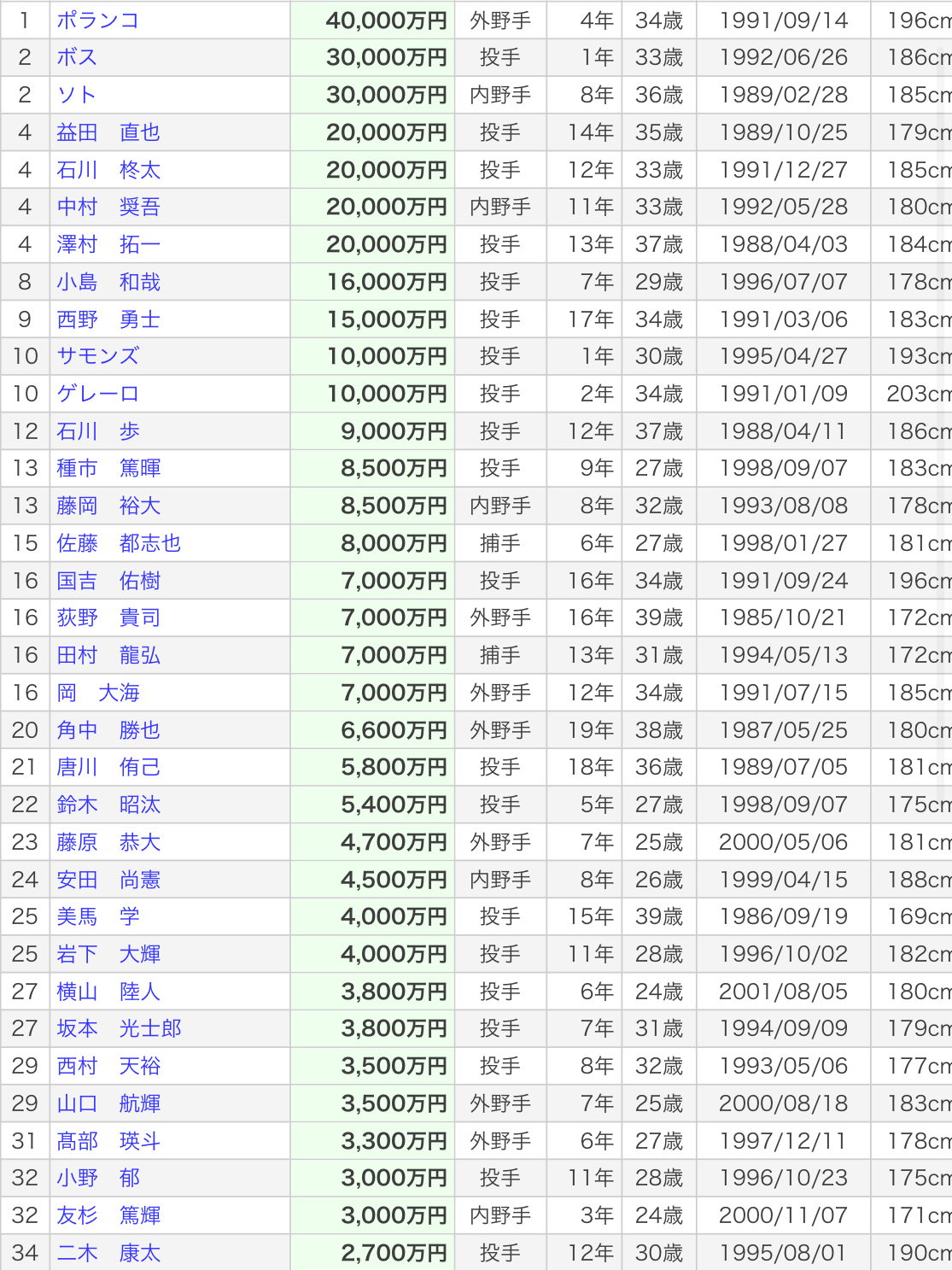Screen dimensions: 952x1270
Task: Open the ポランコ player link
Action: (x=97, y=20)
